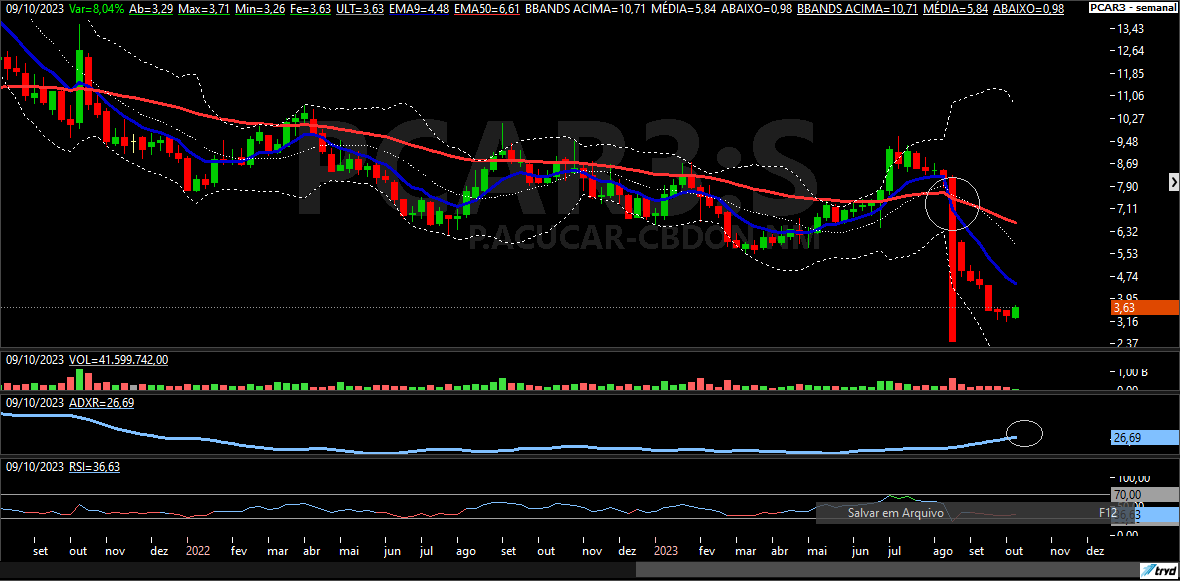Viewport: 1180px width, 581px height.
Task: Select the EMA50=6,61 indicator label
Action: (487, 9)
